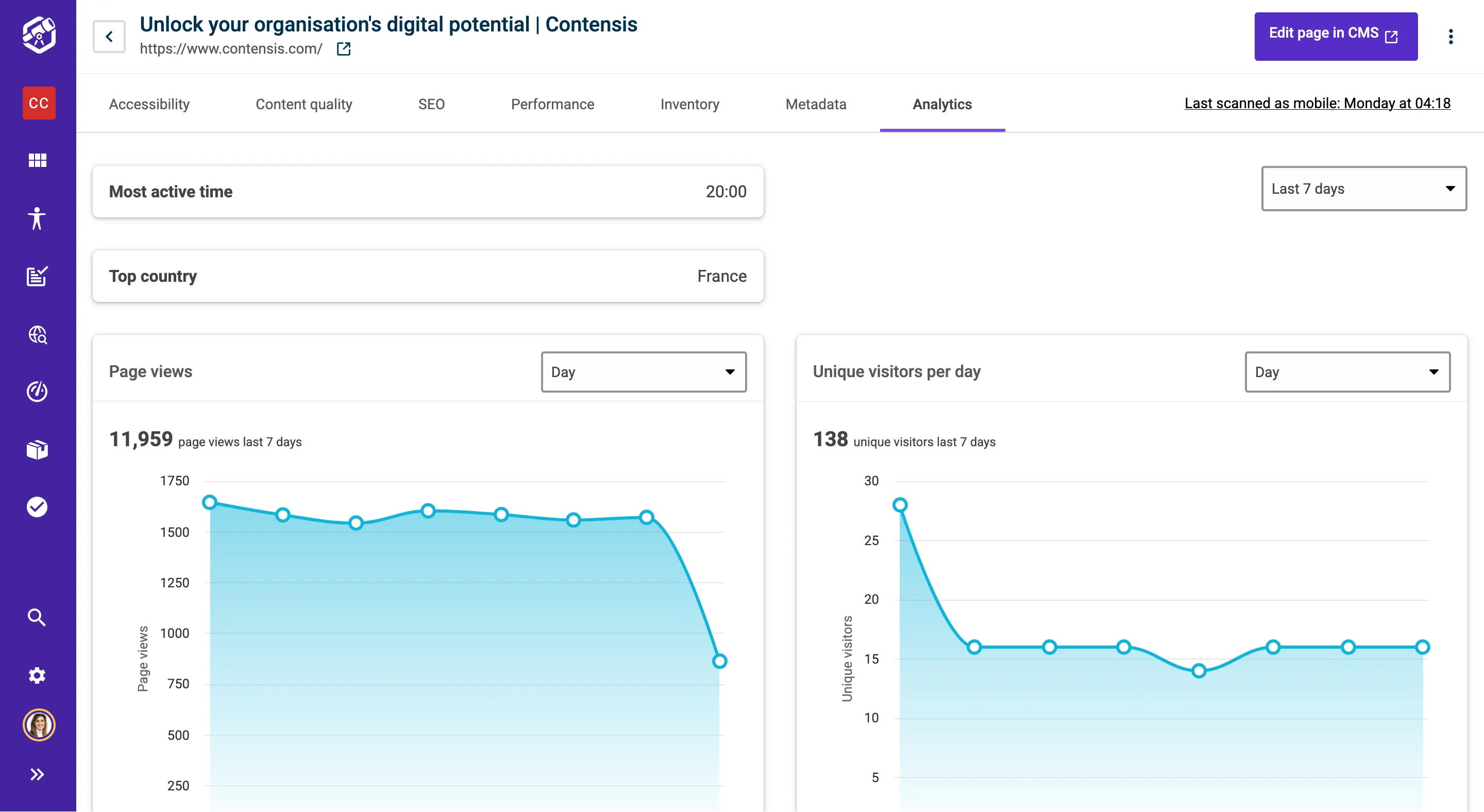
Task: Change Page views interval using the Day dropdown
Action: pos(644,371)
